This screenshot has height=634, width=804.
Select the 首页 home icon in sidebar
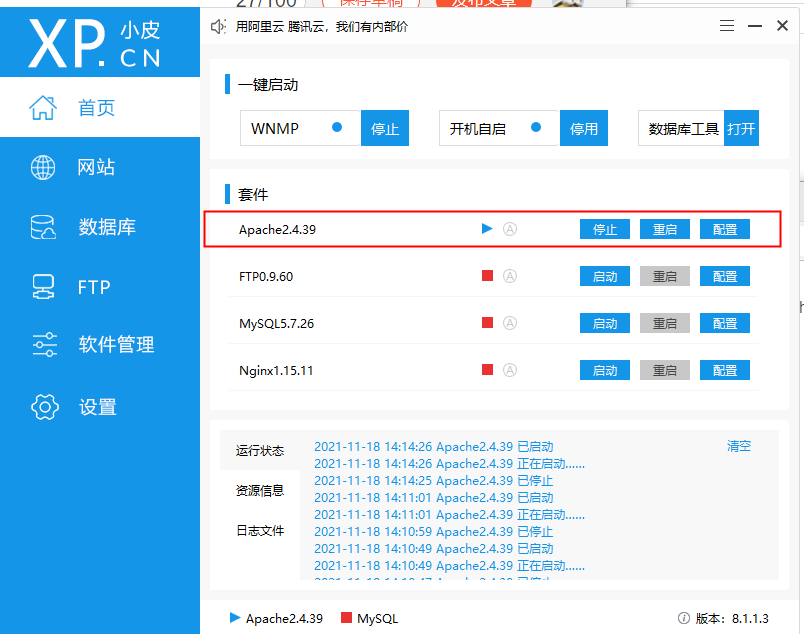(44, 106)
